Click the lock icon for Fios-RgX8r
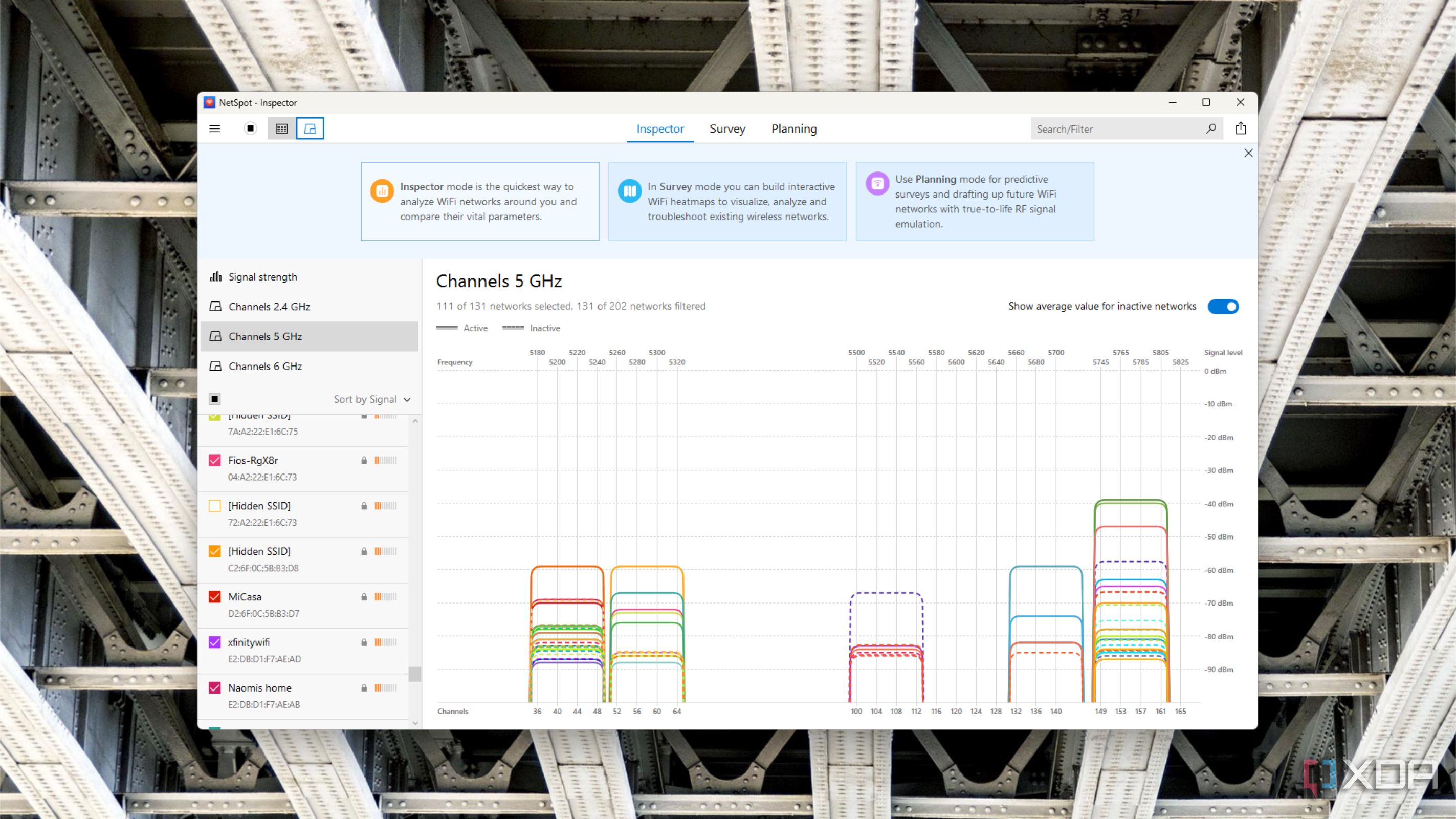Viewport: 1456px width, 819px height. point(364,460)
